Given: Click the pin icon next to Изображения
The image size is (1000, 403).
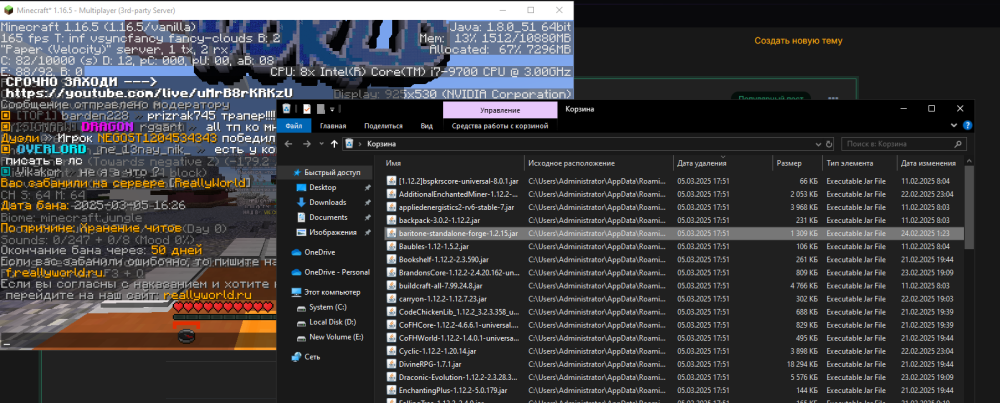Looking at the screenshot, I should click(x=367, y=232).
